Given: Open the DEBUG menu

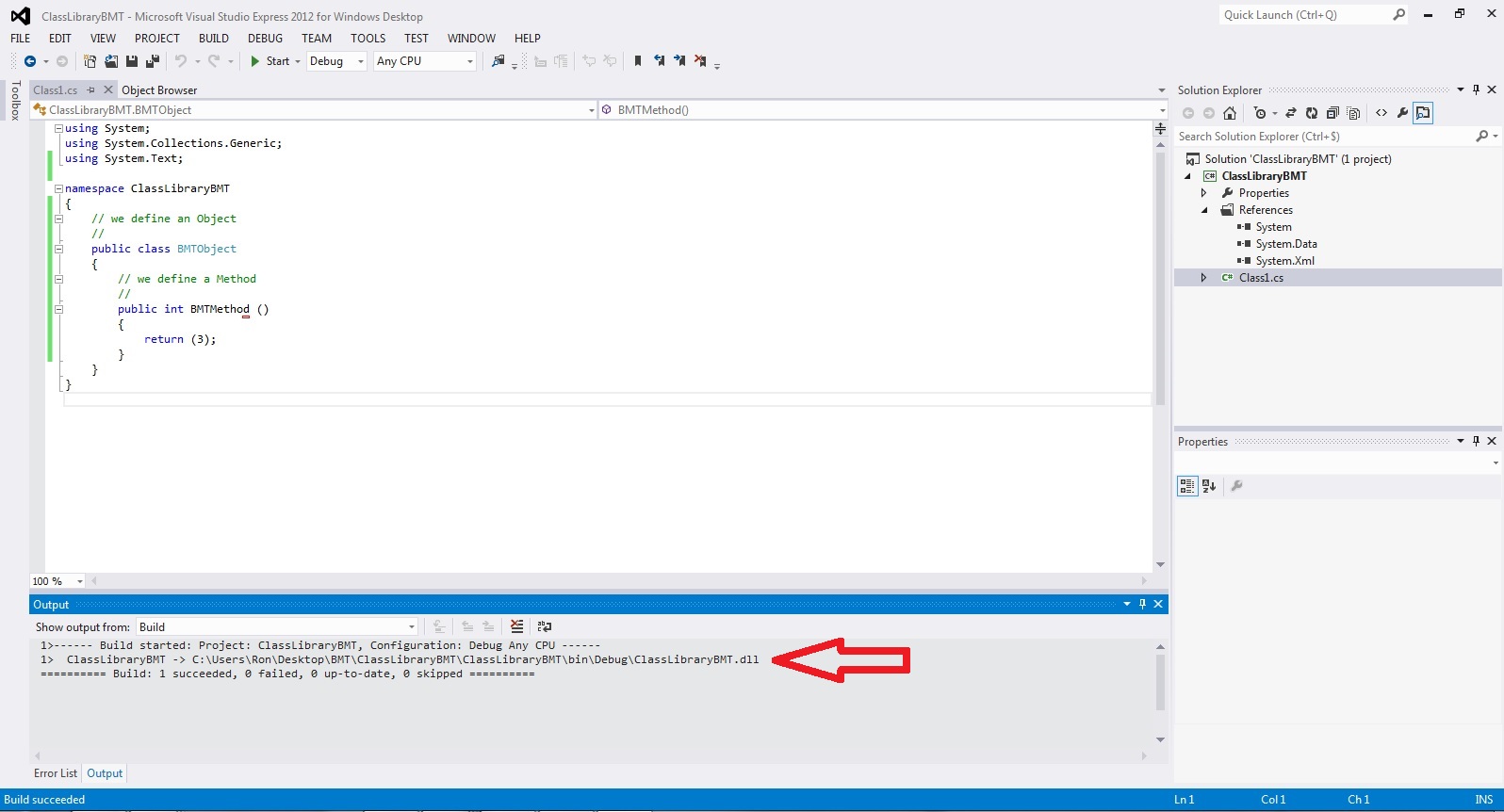Looking at the screenshot, I should coord(265,39).
